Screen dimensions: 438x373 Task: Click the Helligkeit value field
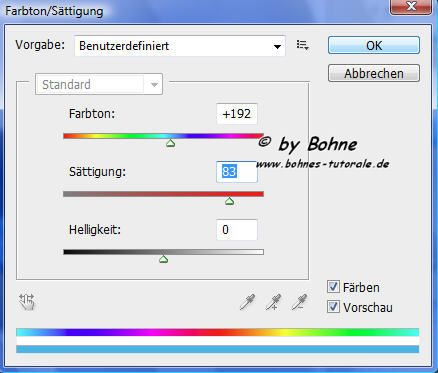click(237, 230)
